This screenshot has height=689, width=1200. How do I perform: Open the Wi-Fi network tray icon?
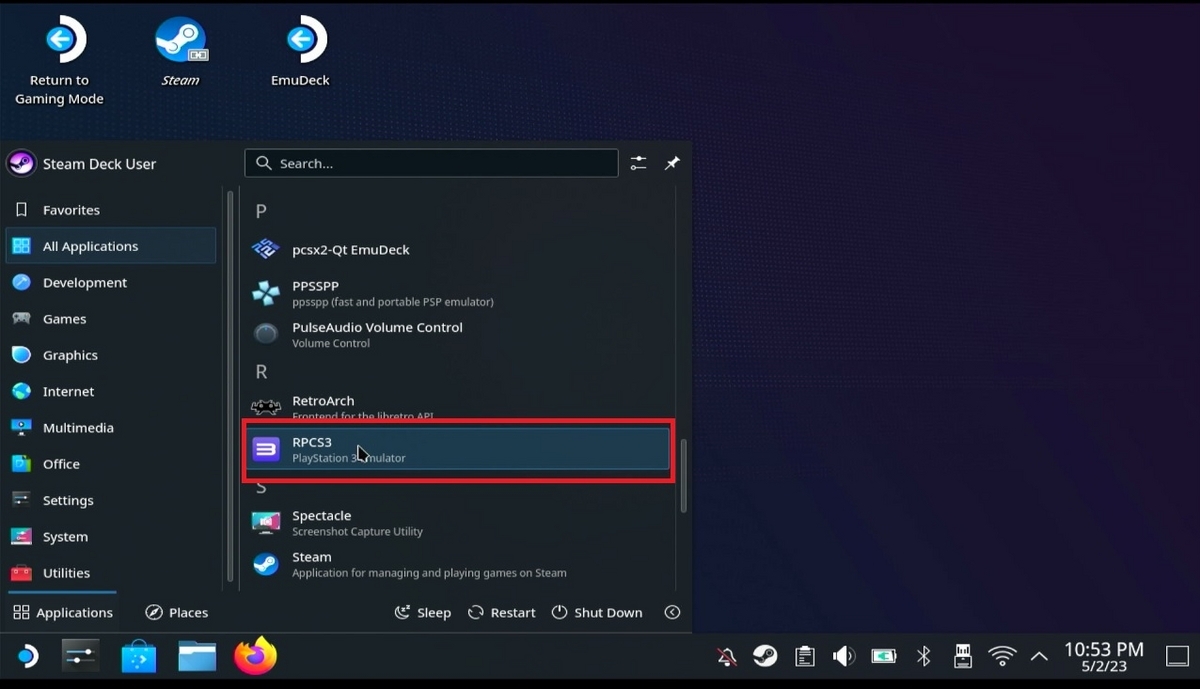[x=1002, y=657]
